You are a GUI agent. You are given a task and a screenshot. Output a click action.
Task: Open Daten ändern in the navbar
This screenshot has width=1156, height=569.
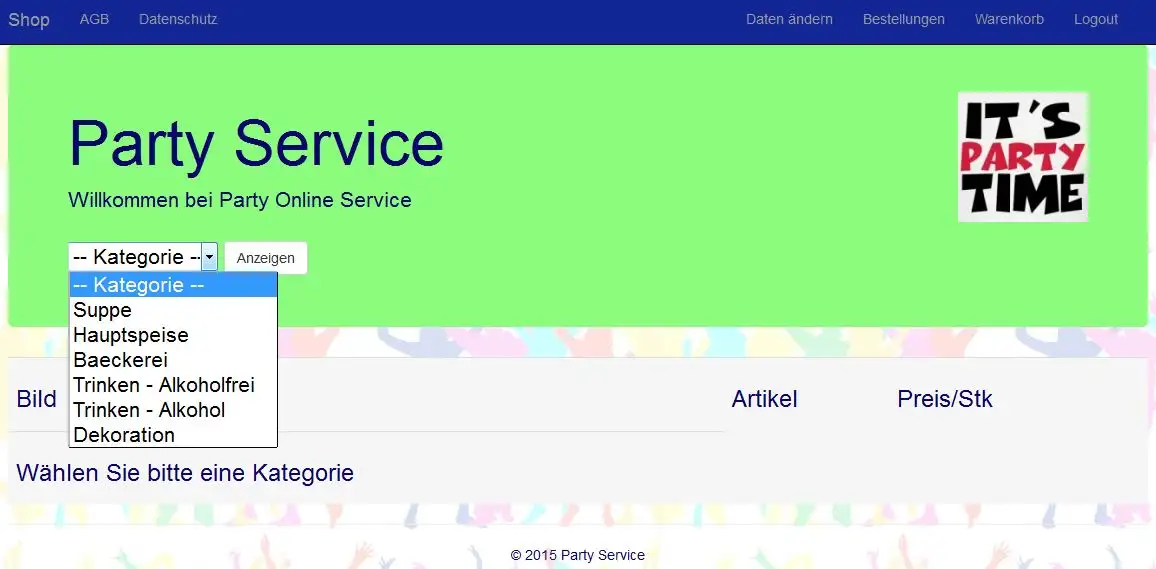pyautogui.click(x=790, y=19)
